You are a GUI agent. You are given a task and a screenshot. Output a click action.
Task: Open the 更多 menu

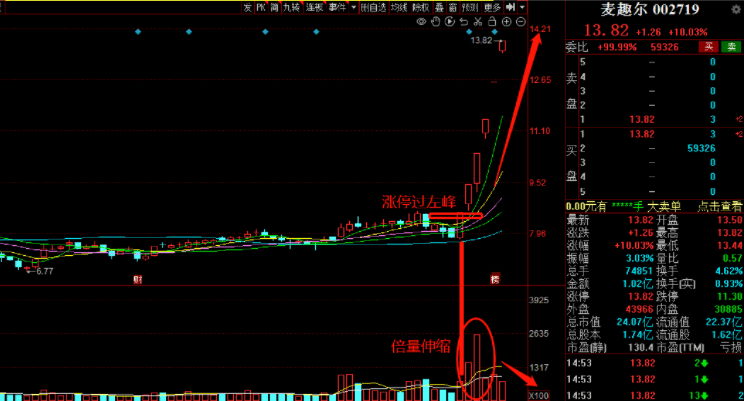(x=492, y=7)
